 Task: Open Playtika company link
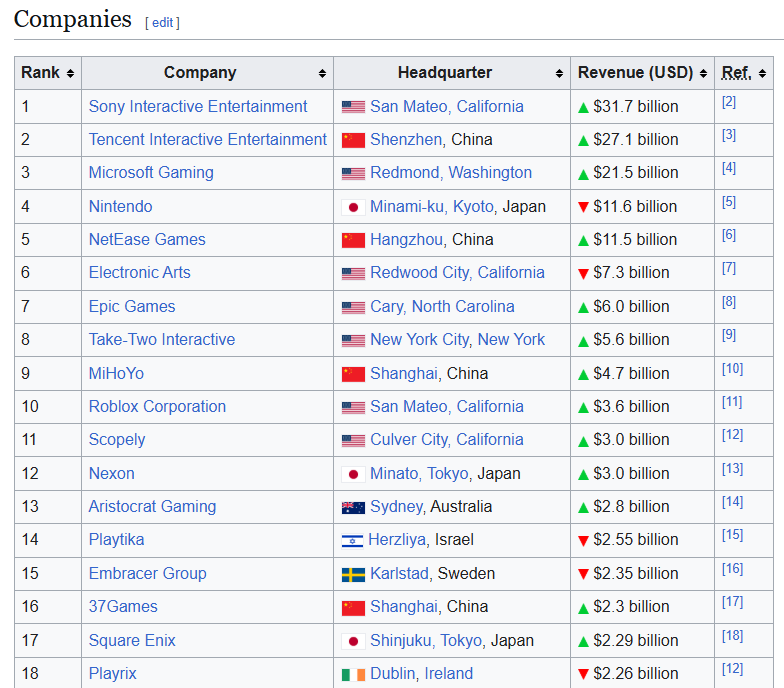click(x=116, y=540)
